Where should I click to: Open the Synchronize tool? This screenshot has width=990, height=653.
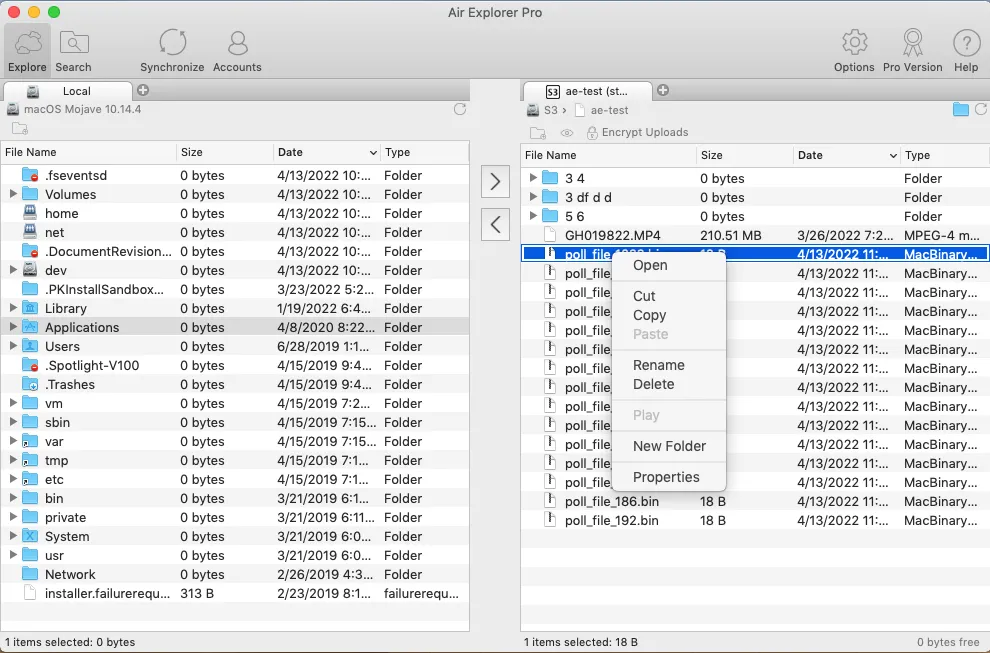(x=172, y=51)
